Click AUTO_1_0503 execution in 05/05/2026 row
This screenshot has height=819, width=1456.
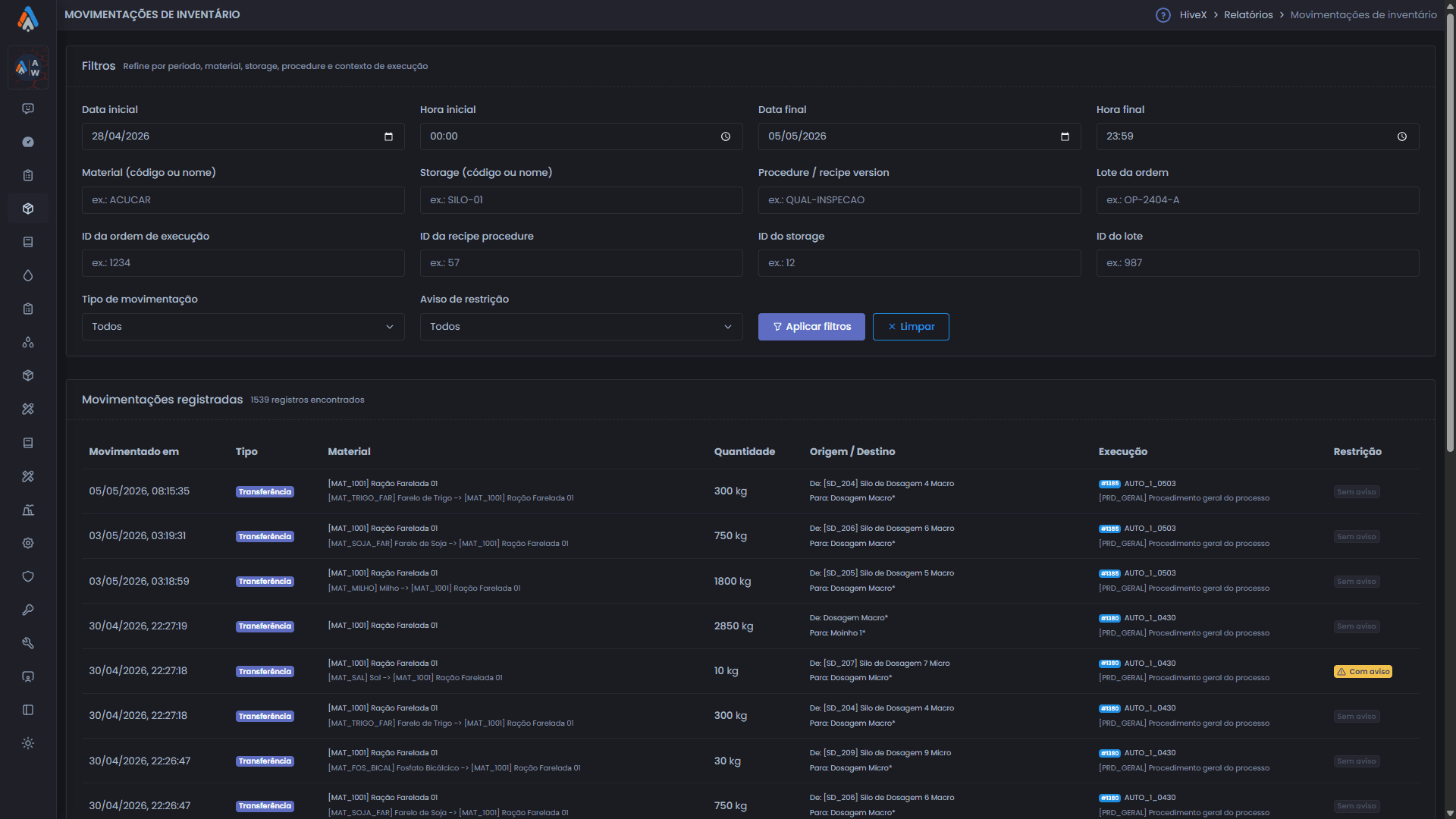point(1150,484)
